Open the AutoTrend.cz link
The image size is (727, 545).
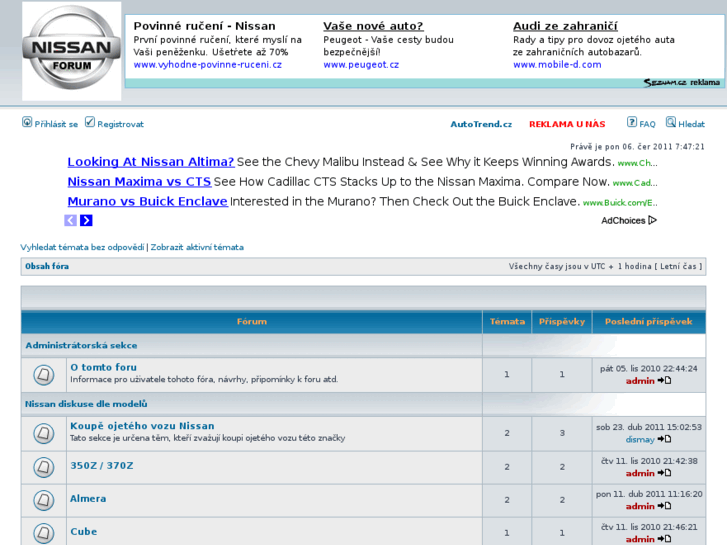click(x=481, y=124)
